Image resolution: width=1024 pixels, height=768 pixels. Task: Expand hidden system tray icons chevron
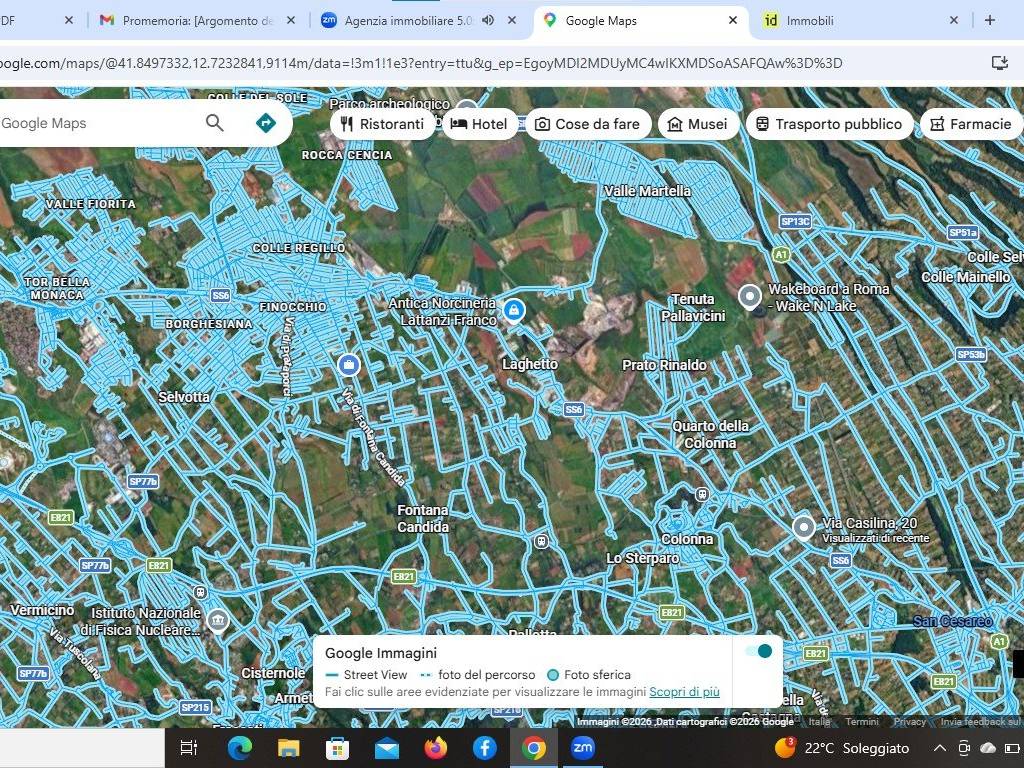pyautogui.click(x=939, y=748)
